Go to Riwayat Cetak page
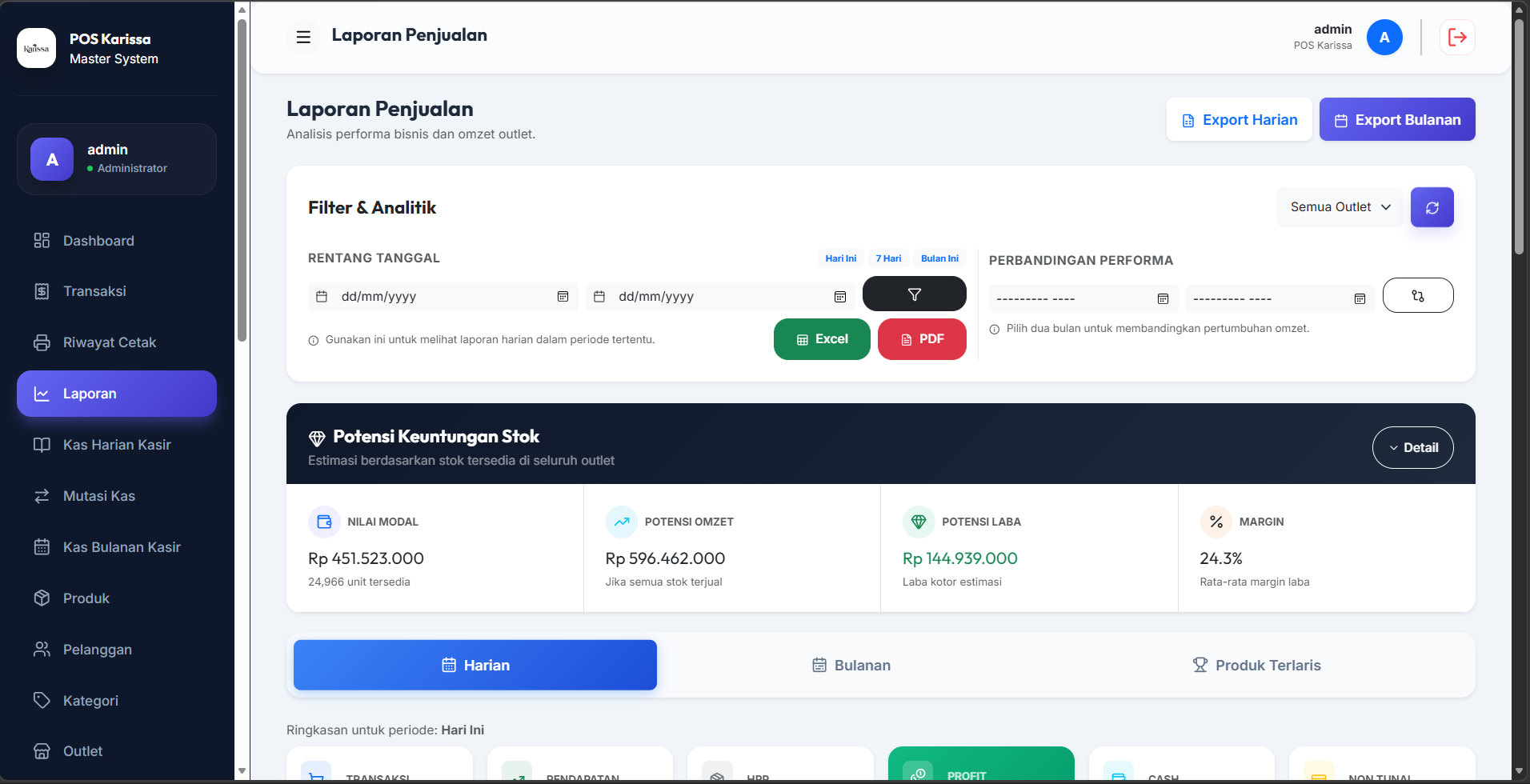Screen dimensions: 1530x784 pyautogui.click(x=117, y=342)
